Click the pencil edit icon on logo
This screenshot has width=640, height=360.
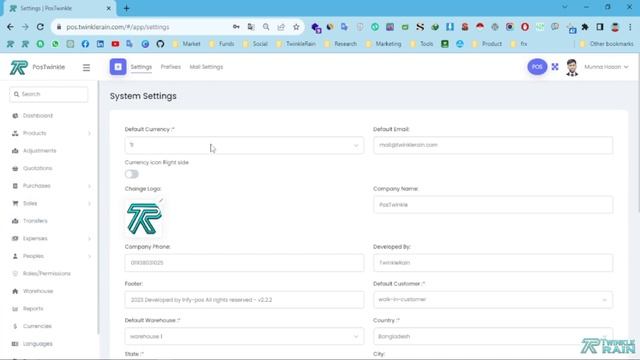161,200
